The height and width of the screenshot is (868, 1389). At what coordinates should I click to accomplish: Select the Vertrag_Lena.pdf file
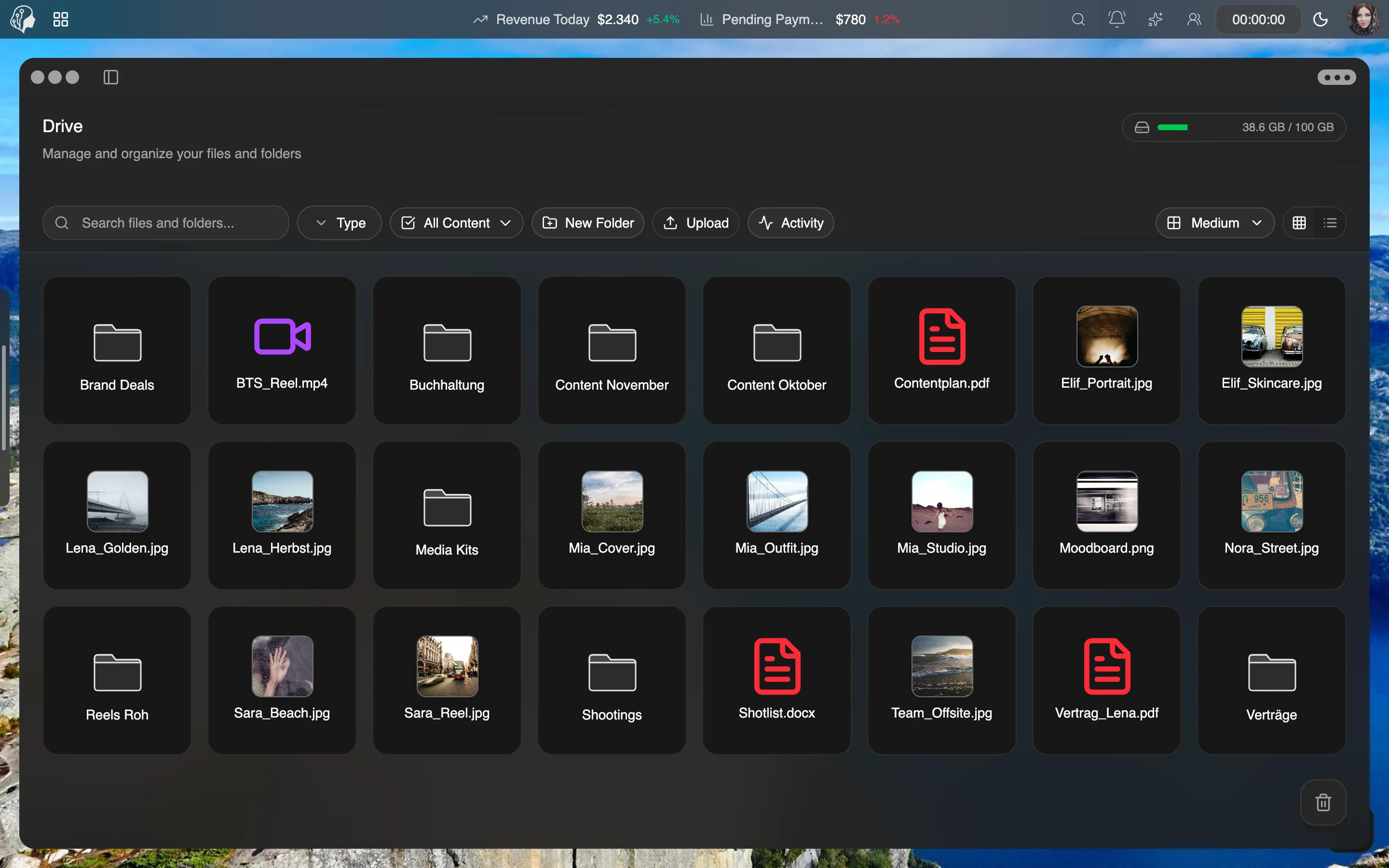[1106, 680]
